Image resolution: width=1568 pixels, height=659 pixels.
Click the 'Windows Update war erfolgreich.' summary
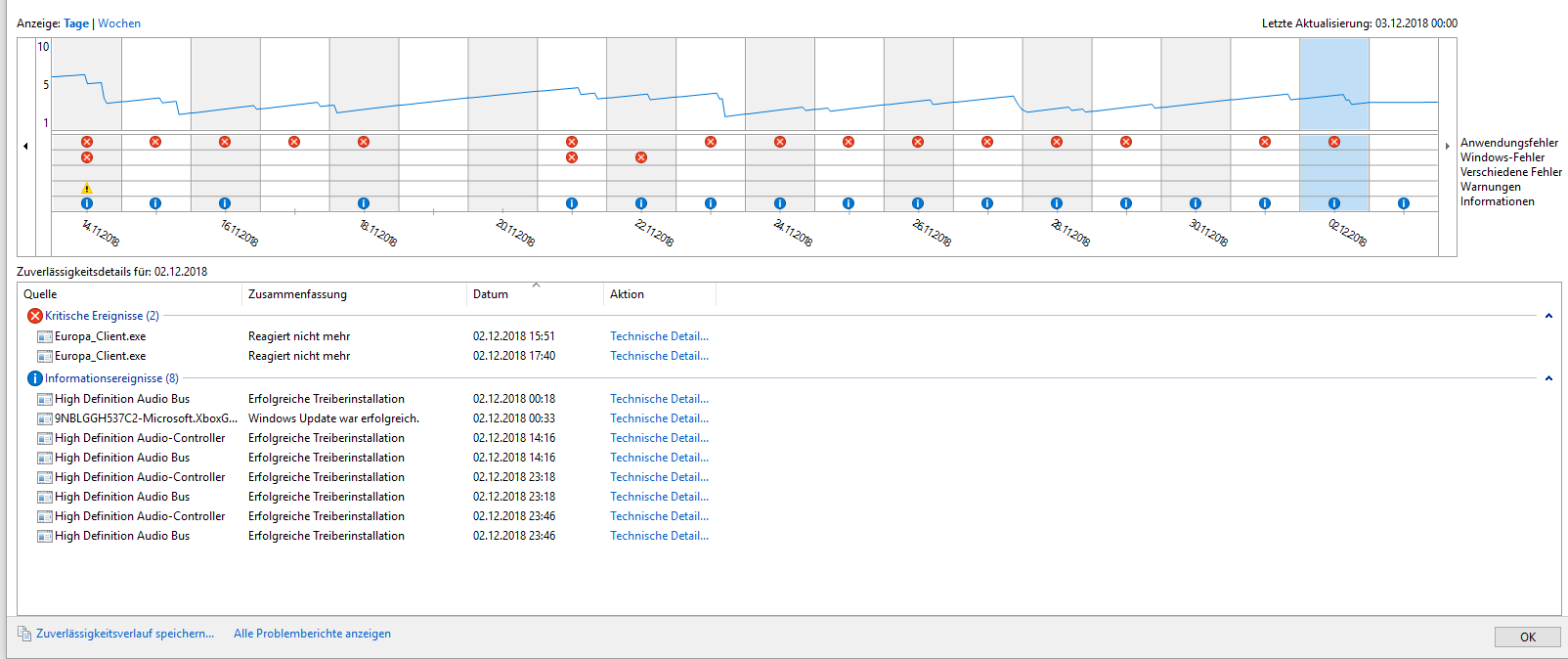(333, 418)
